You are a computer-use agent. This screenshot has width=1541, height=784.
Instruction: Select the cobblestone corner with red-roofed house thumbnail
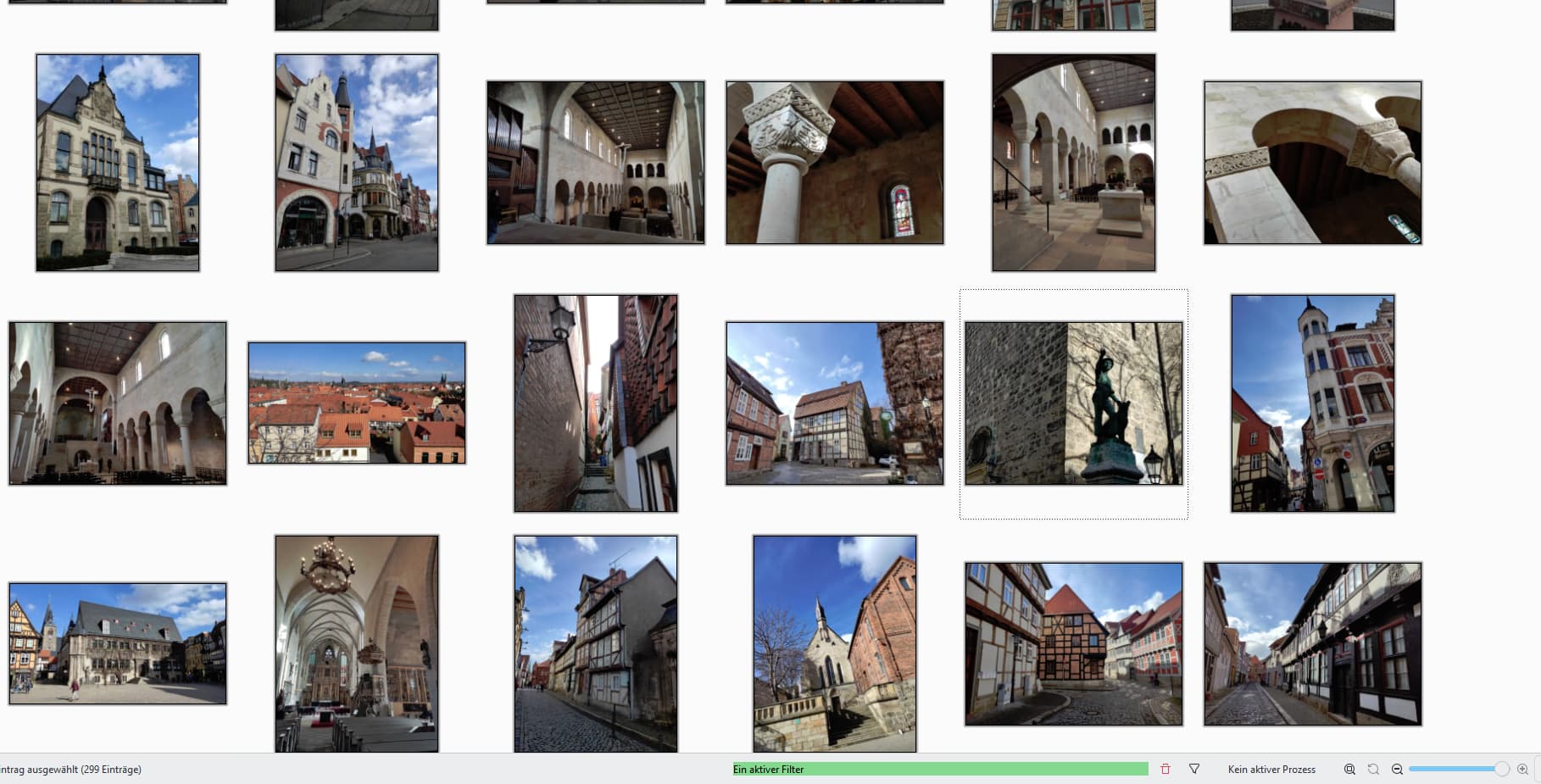[x=1074, y=644]
